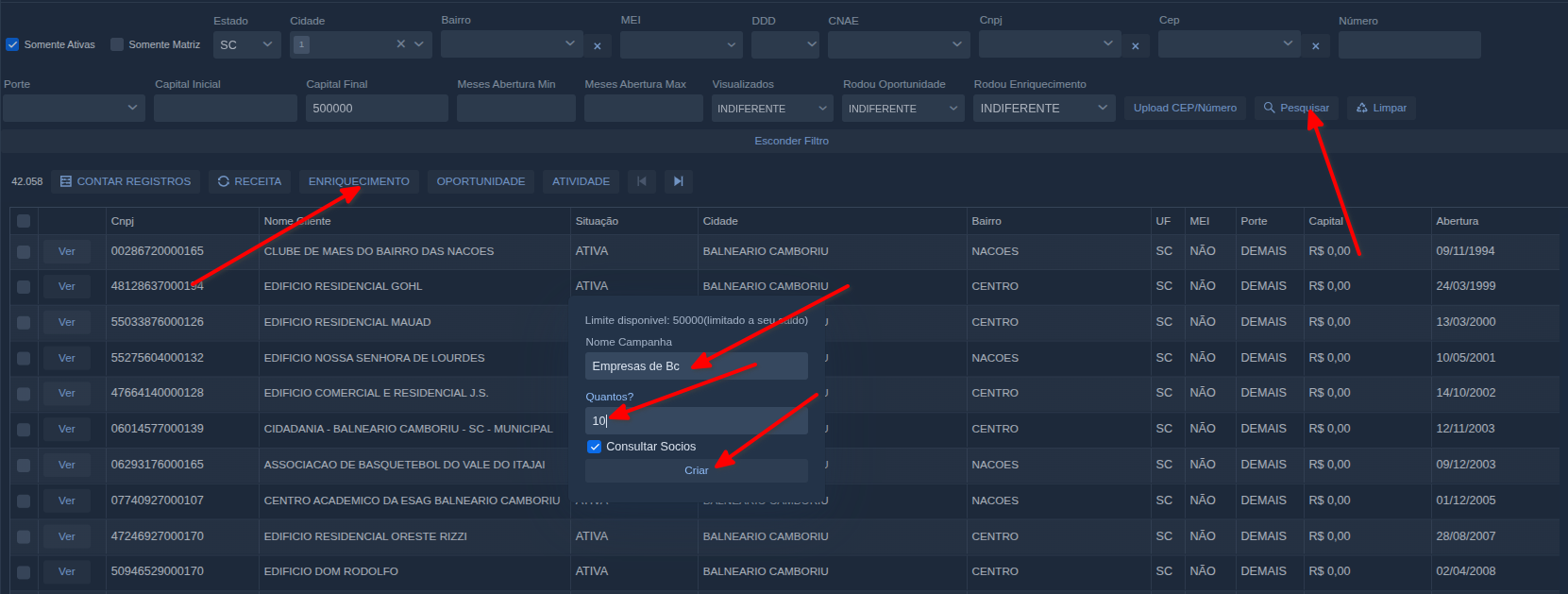Click the Receita refresh button
Viewport: 1568px width, 594px height.
click(x=249, y=181)
